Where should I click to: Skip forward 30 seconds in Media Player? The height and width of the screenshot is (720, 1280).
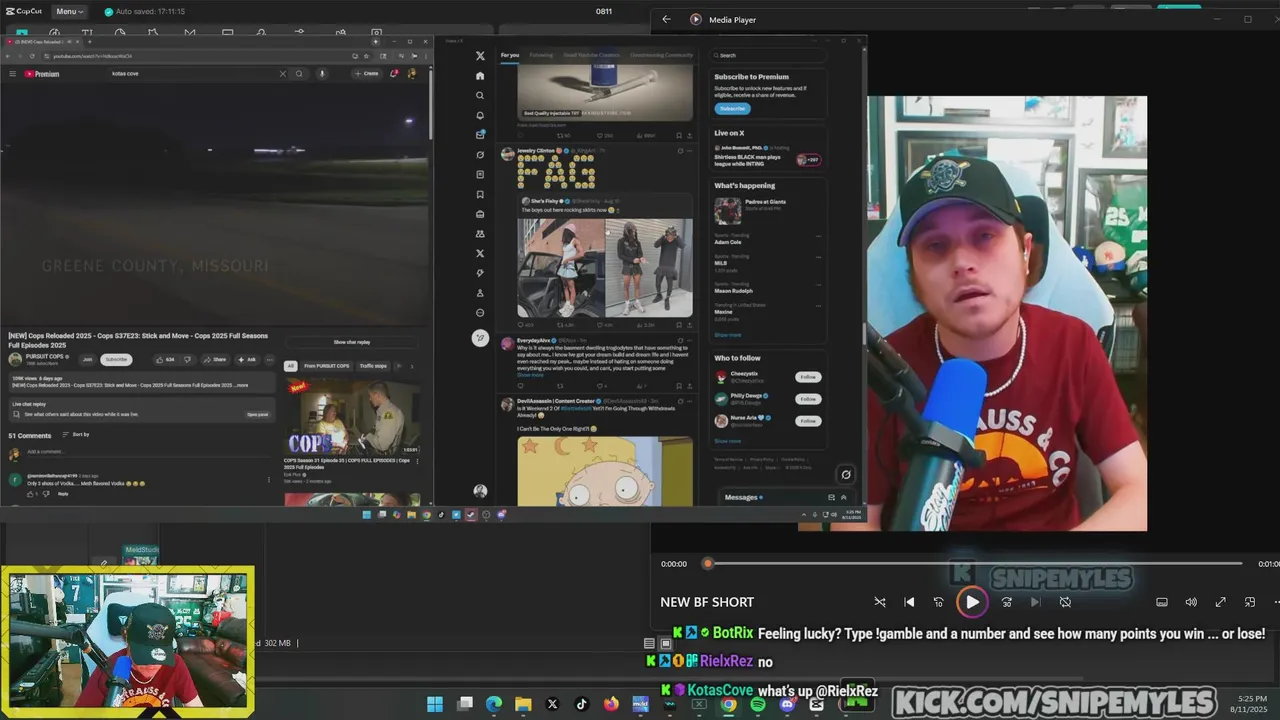coord(1007,602)
